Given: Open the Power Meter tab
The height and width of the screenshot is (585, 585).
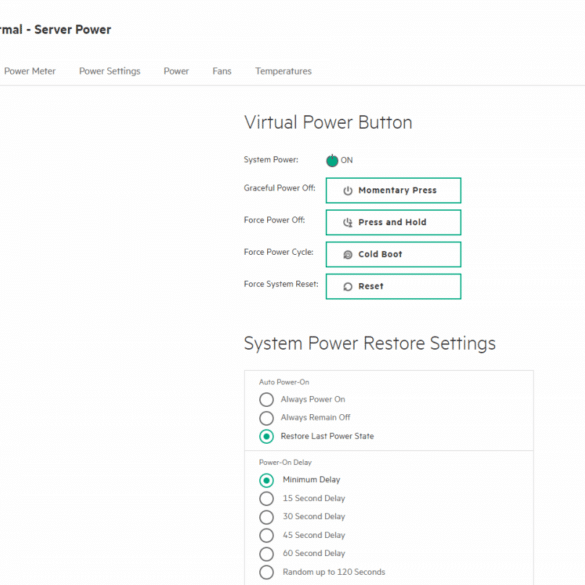Looking at the screenshot, I should pos(30,71).
